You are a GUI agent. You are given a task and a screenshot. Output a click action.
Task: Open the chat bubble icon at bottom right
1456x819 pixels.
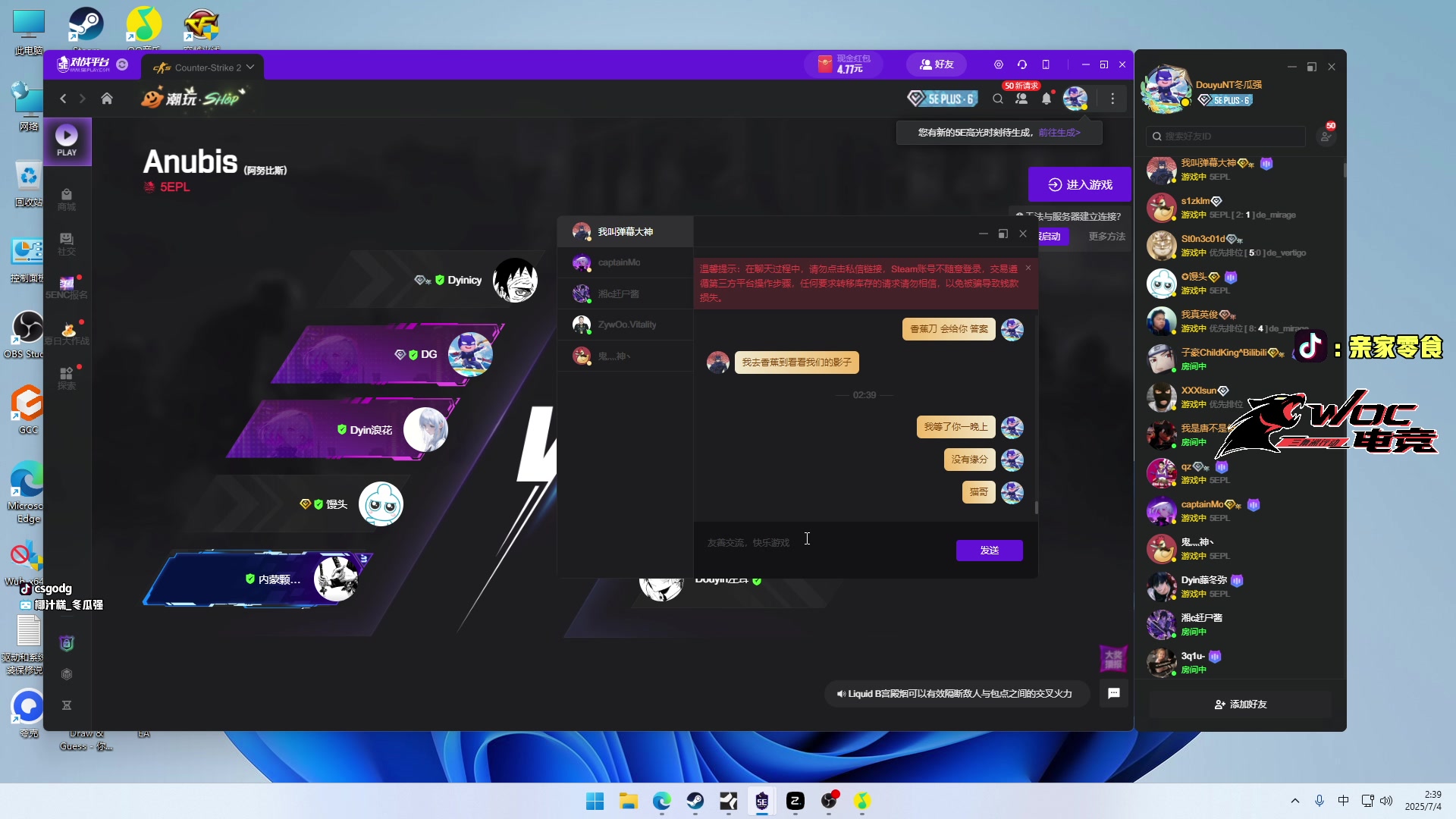[x=1114, y=693]
